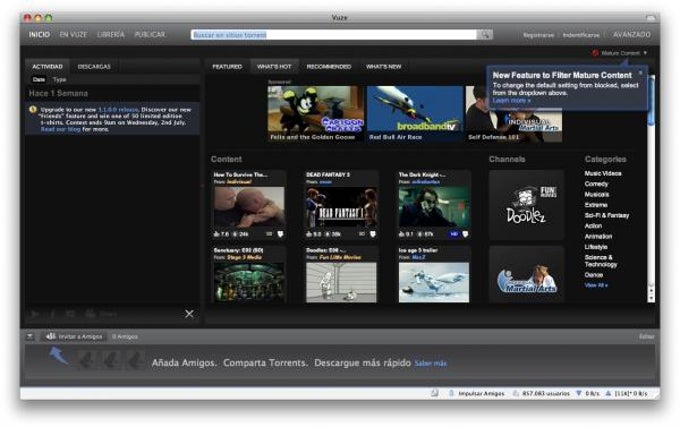Screen dimensions: 680x427
Task: Click the download speed arrow in status bar
Action: coord(579,393)
